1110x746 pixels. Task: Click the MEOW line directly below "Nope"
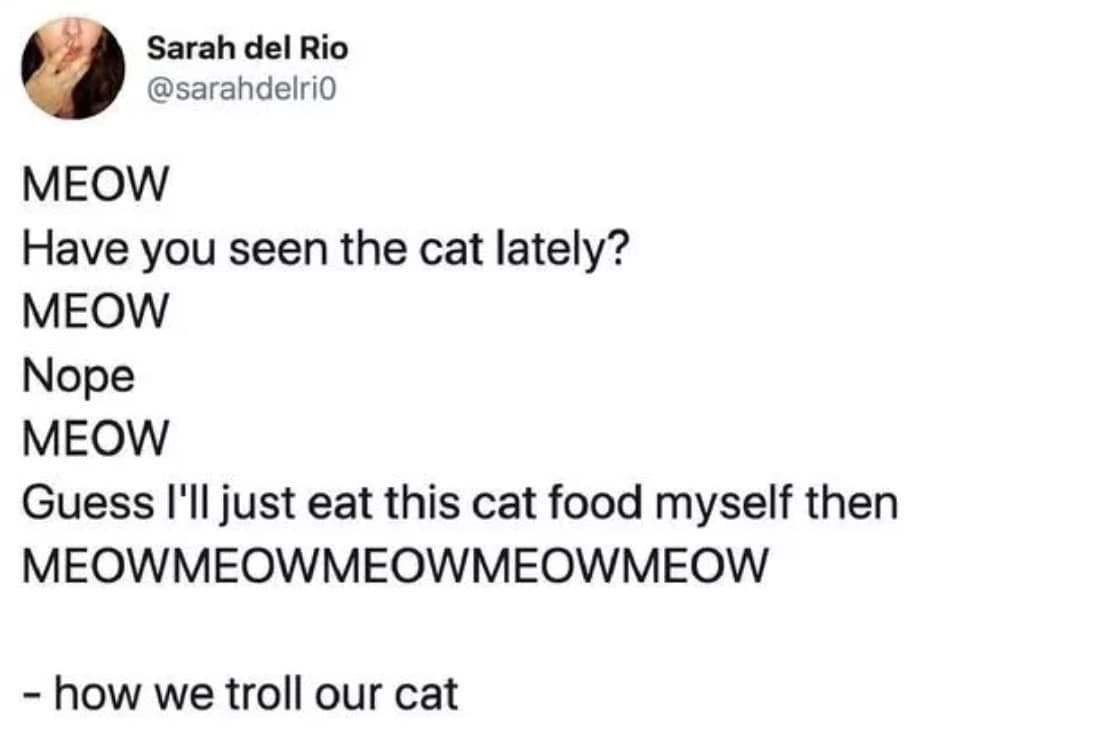pyautogui.click(x=96, y=439)
